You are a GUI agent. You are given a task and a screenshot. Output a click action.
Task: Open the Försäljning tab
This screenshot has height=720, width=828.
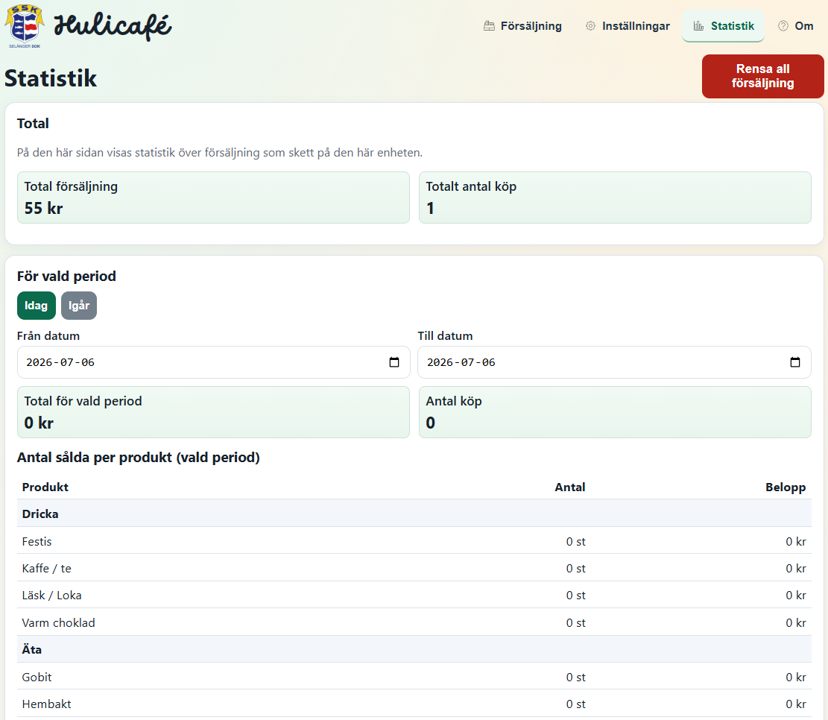click(523, 26)
